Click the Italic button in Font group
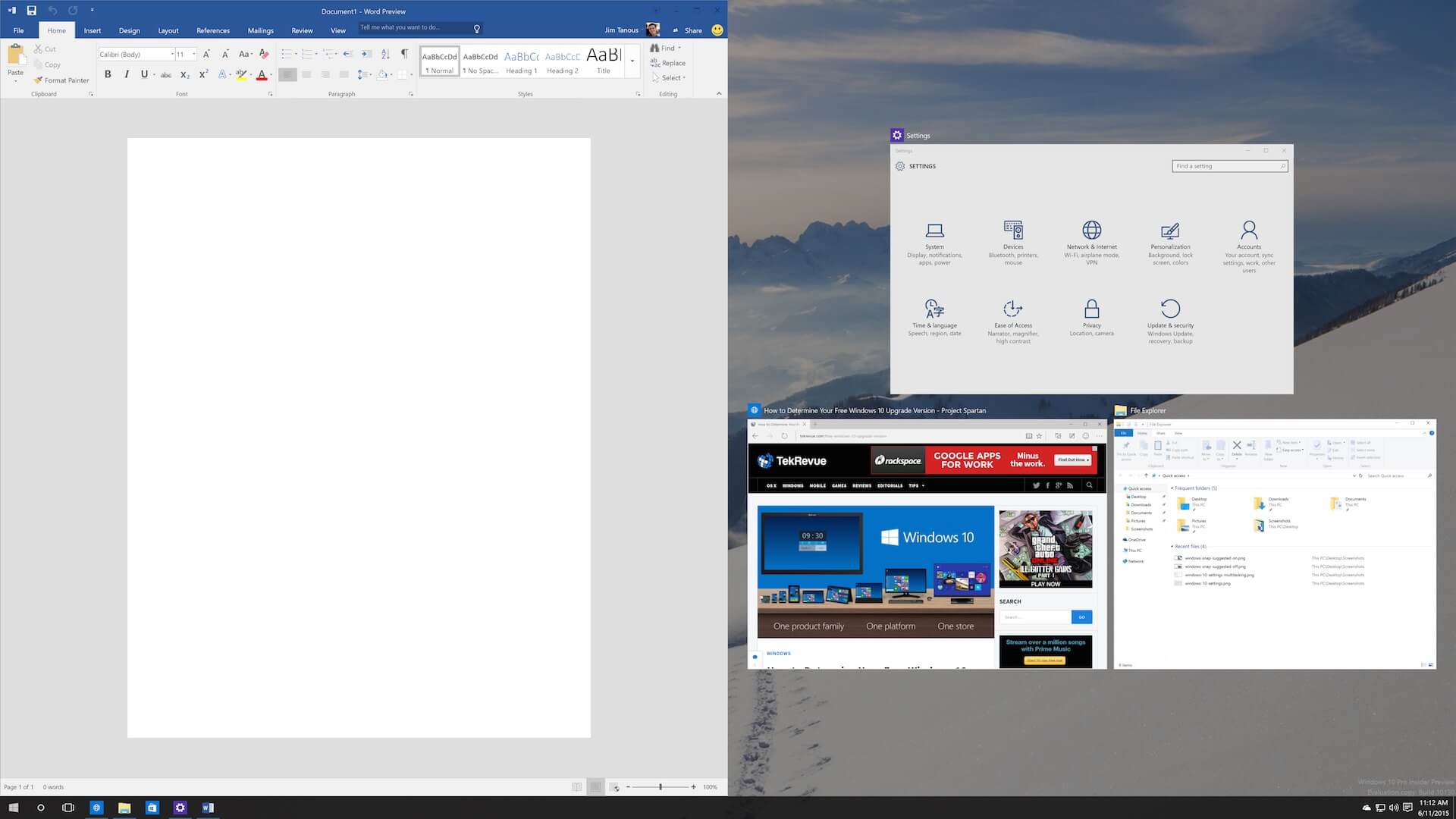 (x=126, y=74)
